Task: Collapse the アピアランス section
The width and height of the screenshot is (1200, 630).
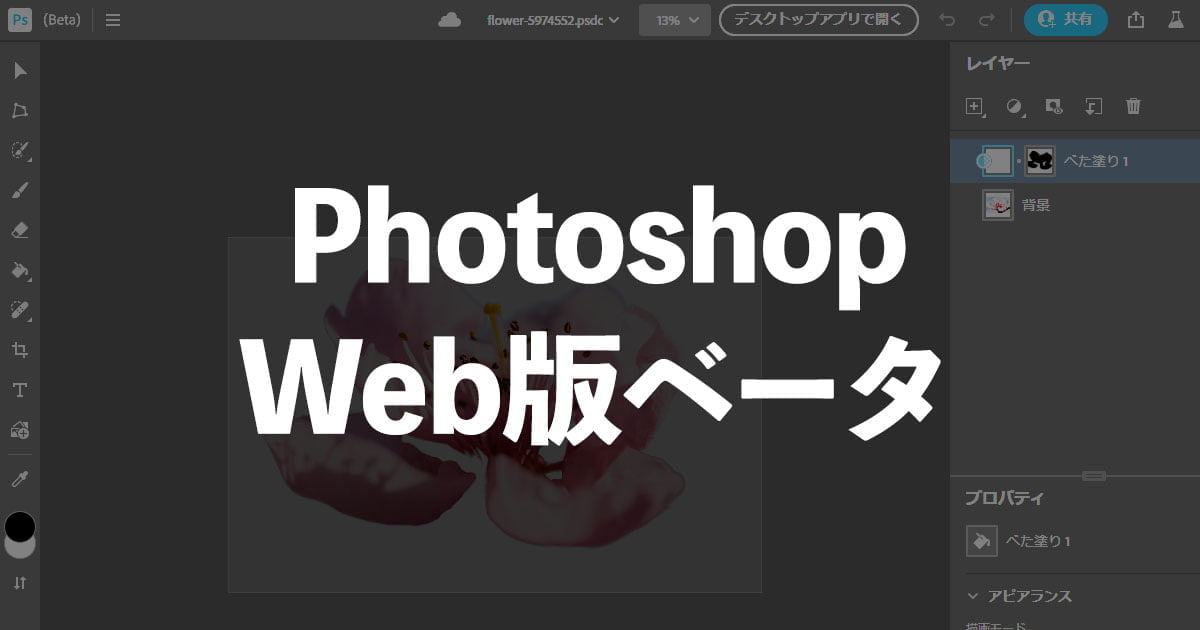Action: [x=974, y=596]
